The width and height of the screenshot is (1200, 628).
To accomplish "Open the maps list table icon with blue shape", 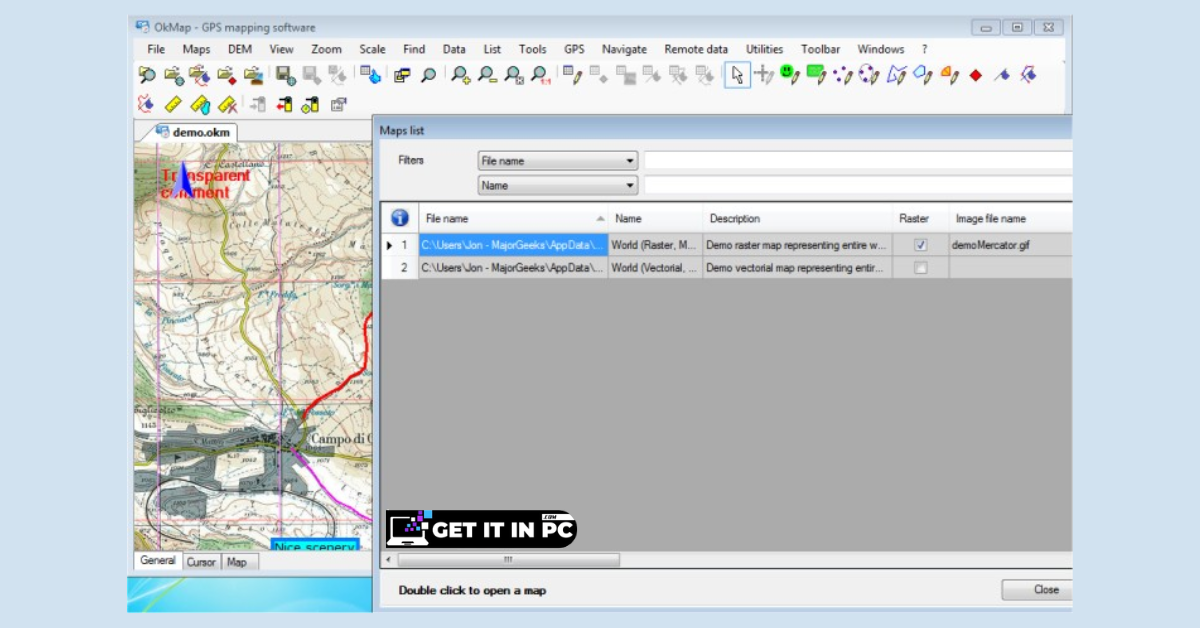I will click(370, 74).
